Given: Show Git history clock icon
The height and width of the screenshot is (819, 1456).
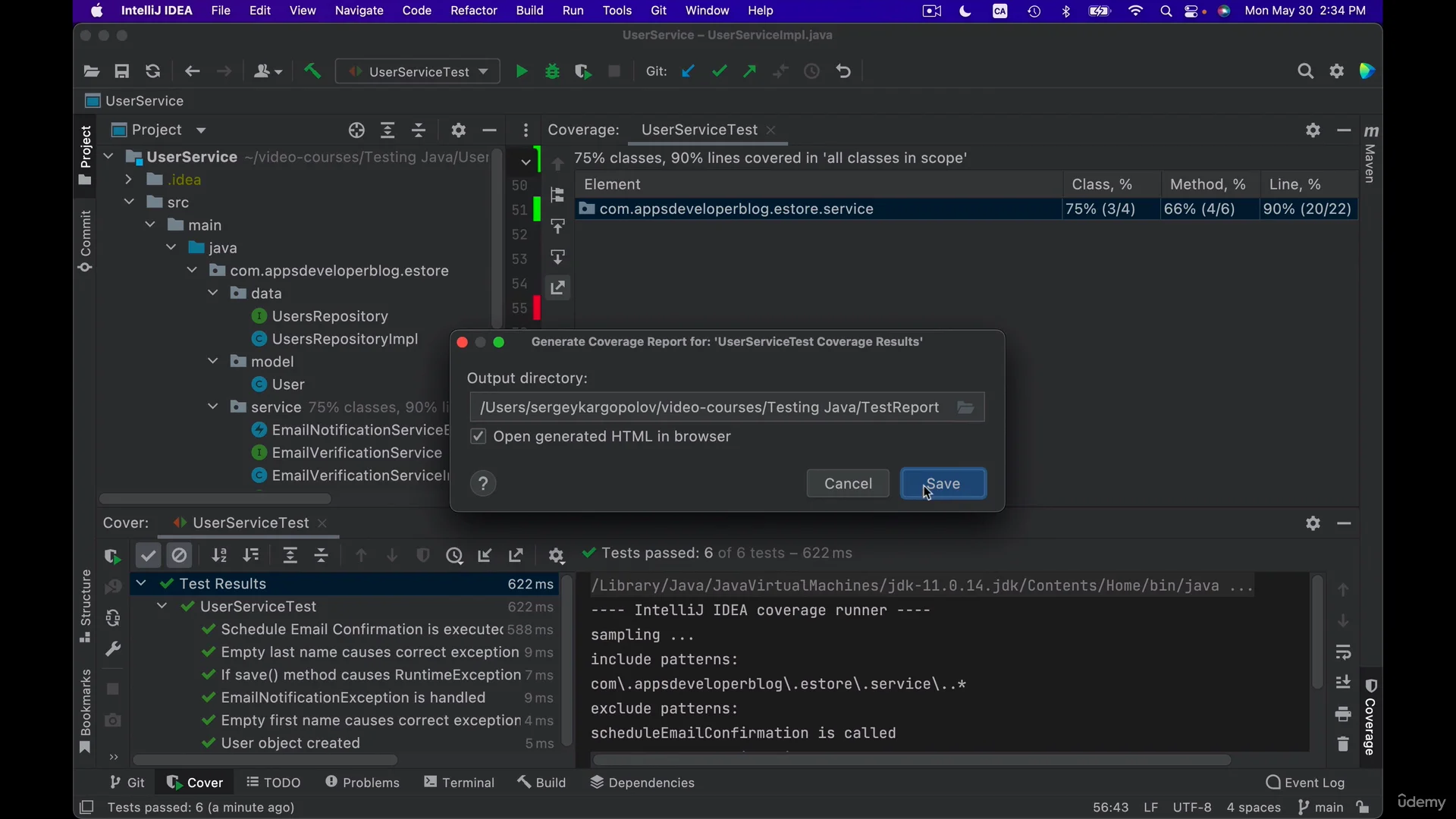Looking at the screenshot, I should (x=812, y=71).
